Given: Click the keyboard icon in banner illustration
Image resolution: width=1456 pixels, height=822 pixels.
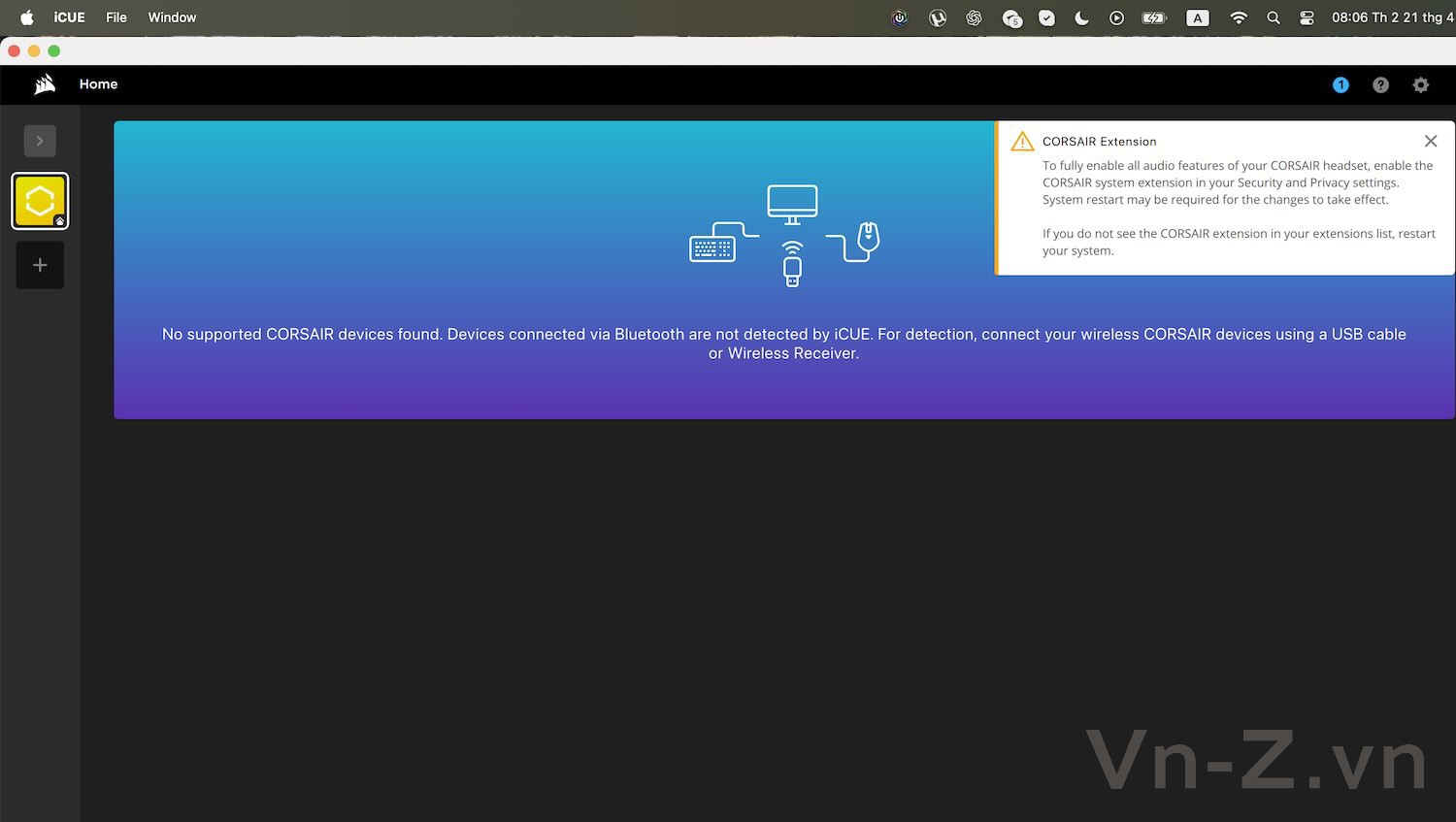Looking at the screenshot, I should 712,248.
